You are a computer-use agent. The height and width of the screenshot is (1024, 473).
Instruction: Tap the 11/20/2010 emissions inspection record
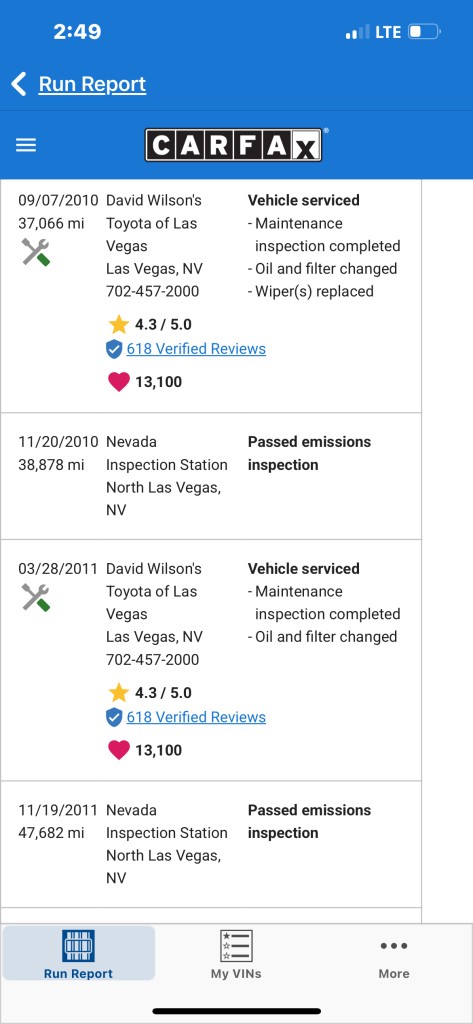click(211, 476)
